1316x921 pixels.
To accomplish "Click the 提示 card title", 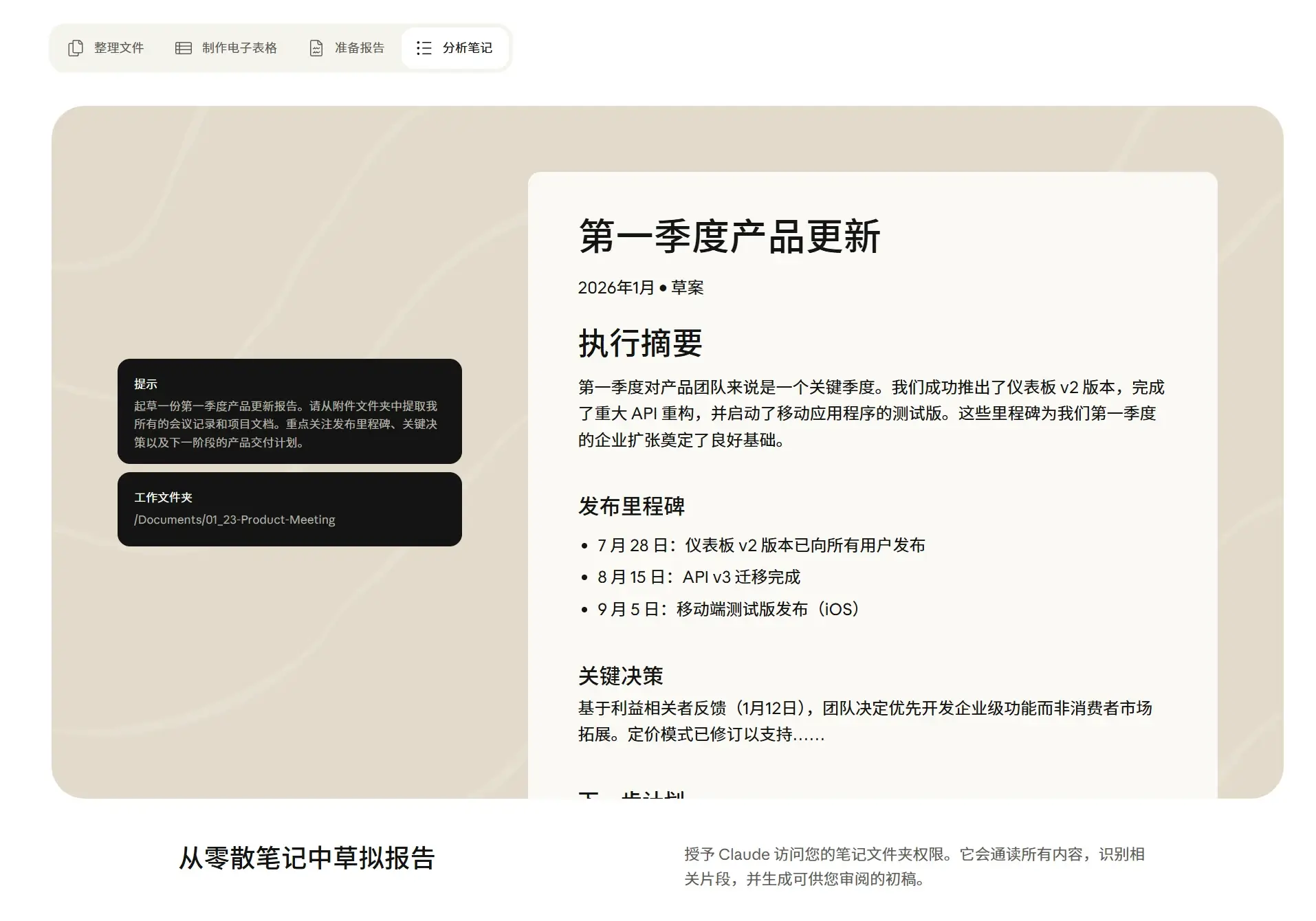I will point(146,384).
